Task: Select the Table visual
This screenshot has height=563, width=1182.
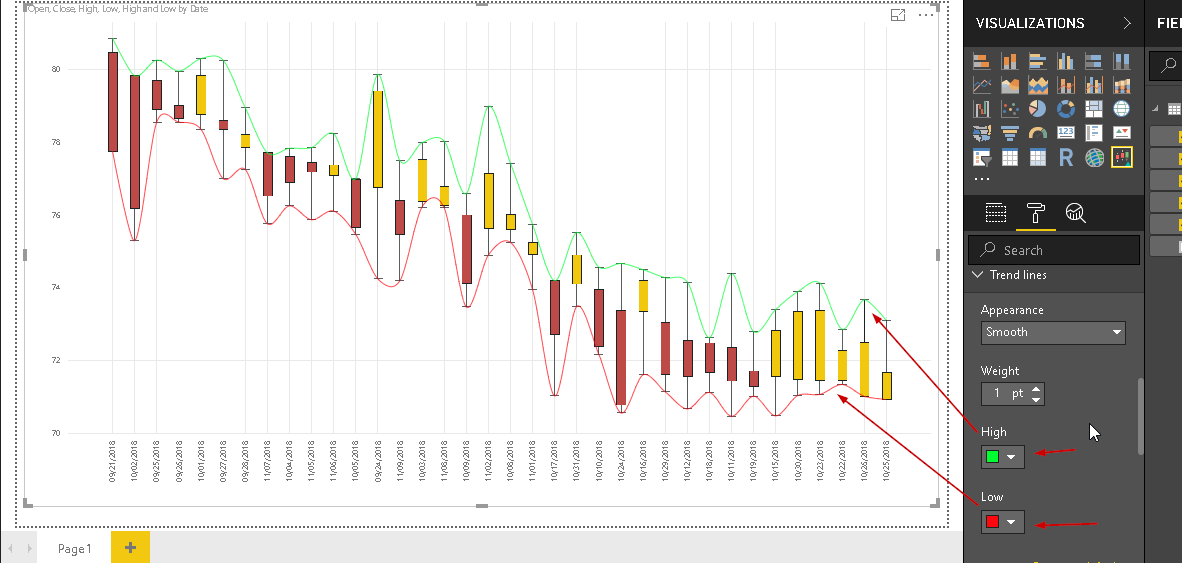Action: point(1009,158)
